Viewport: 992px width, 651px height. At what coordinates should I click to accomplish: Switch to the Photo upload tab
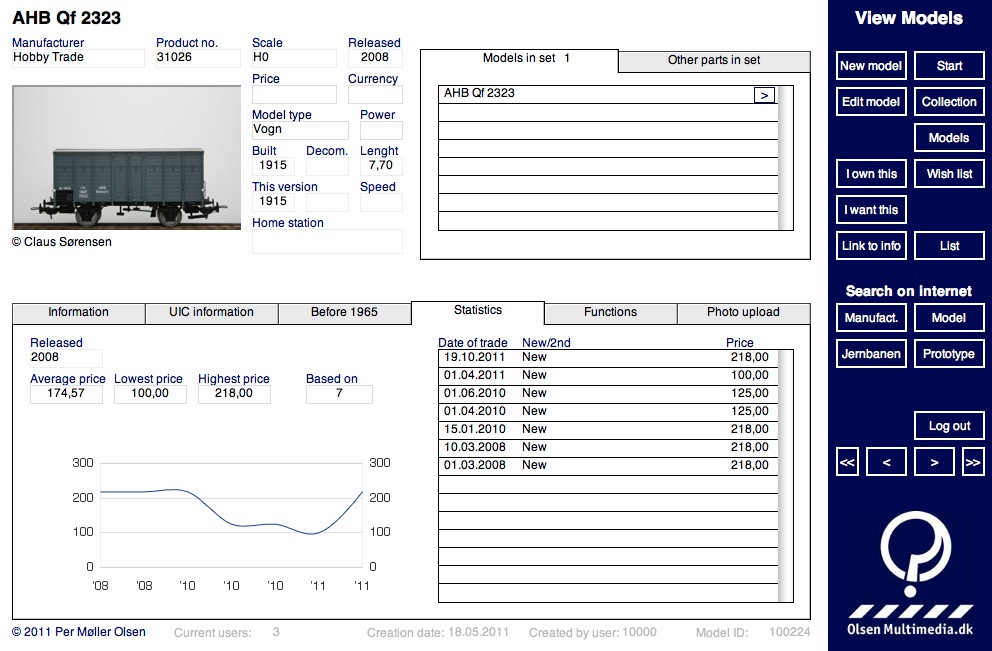[x=743, y=313]
